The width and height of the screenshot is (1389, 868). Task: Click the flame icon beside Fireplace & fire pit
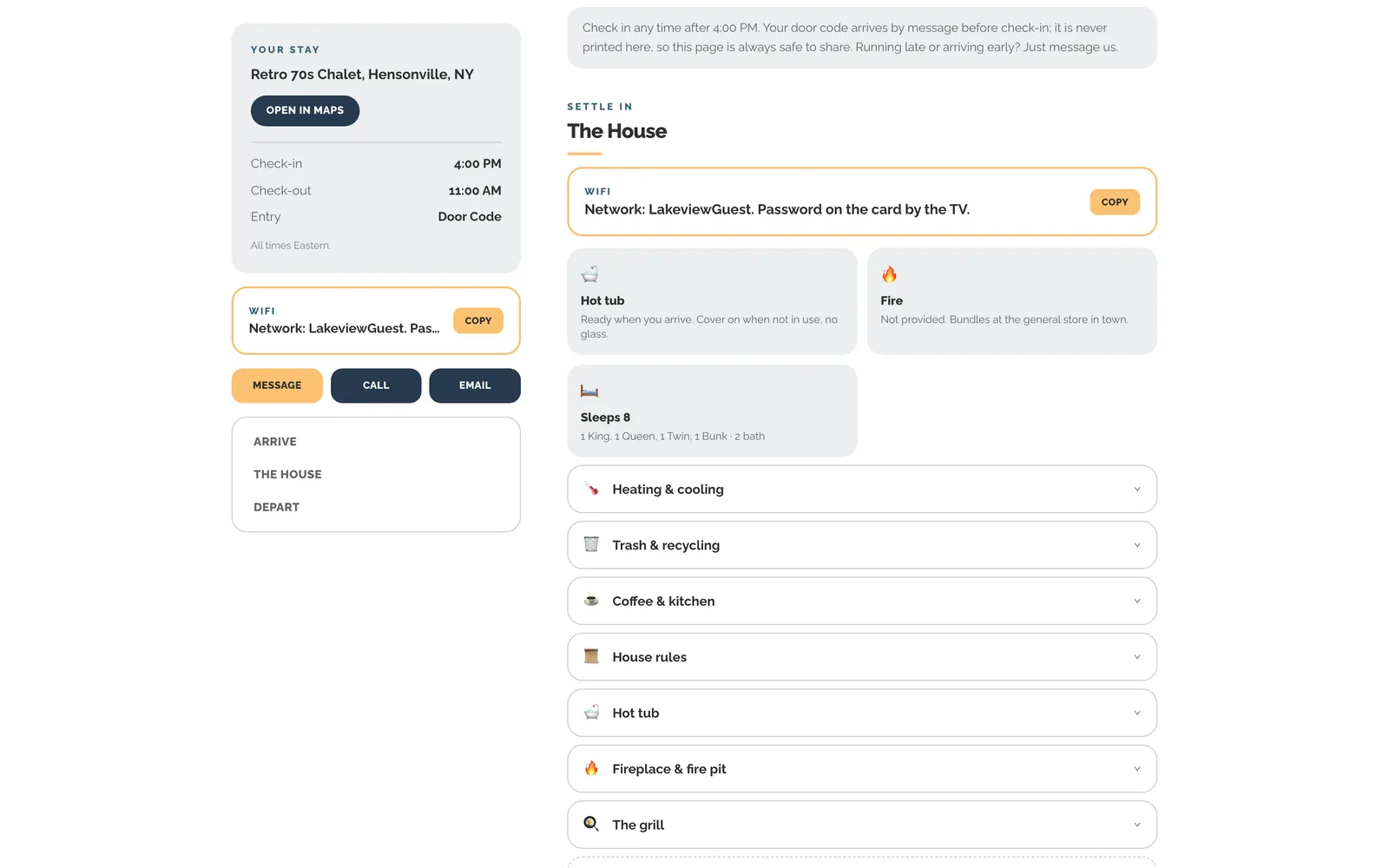pos(591,768)
